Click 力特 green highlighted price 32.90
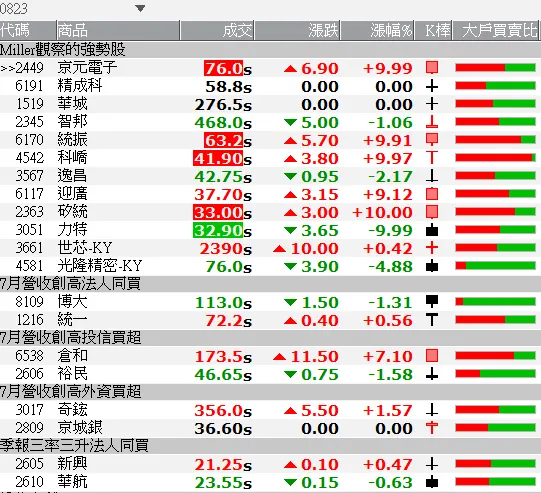This screenshot has width=541, height=493. (x=218, y=230)
